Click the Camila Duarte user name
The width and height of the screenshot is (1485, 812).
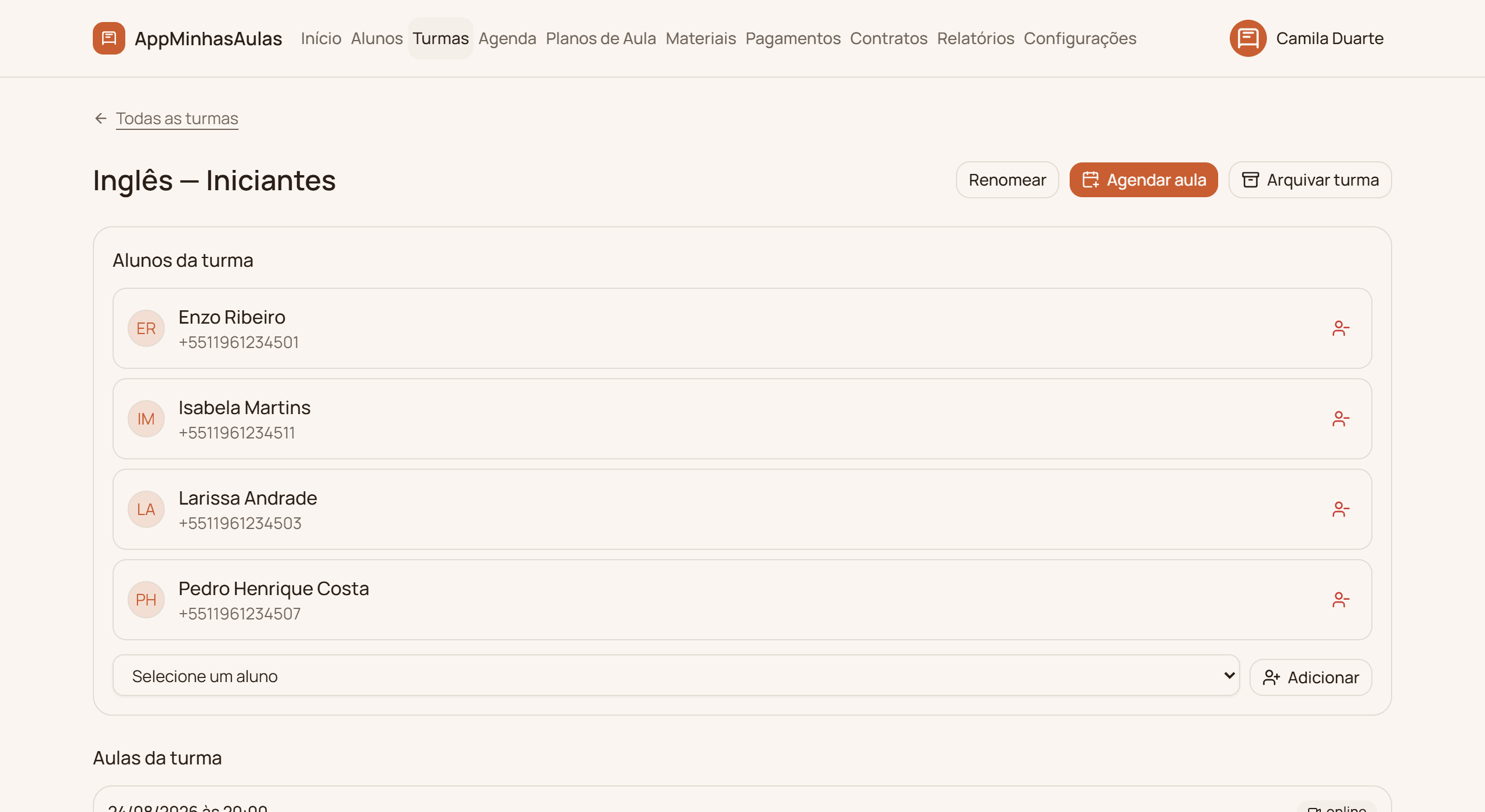point(1330,38)
